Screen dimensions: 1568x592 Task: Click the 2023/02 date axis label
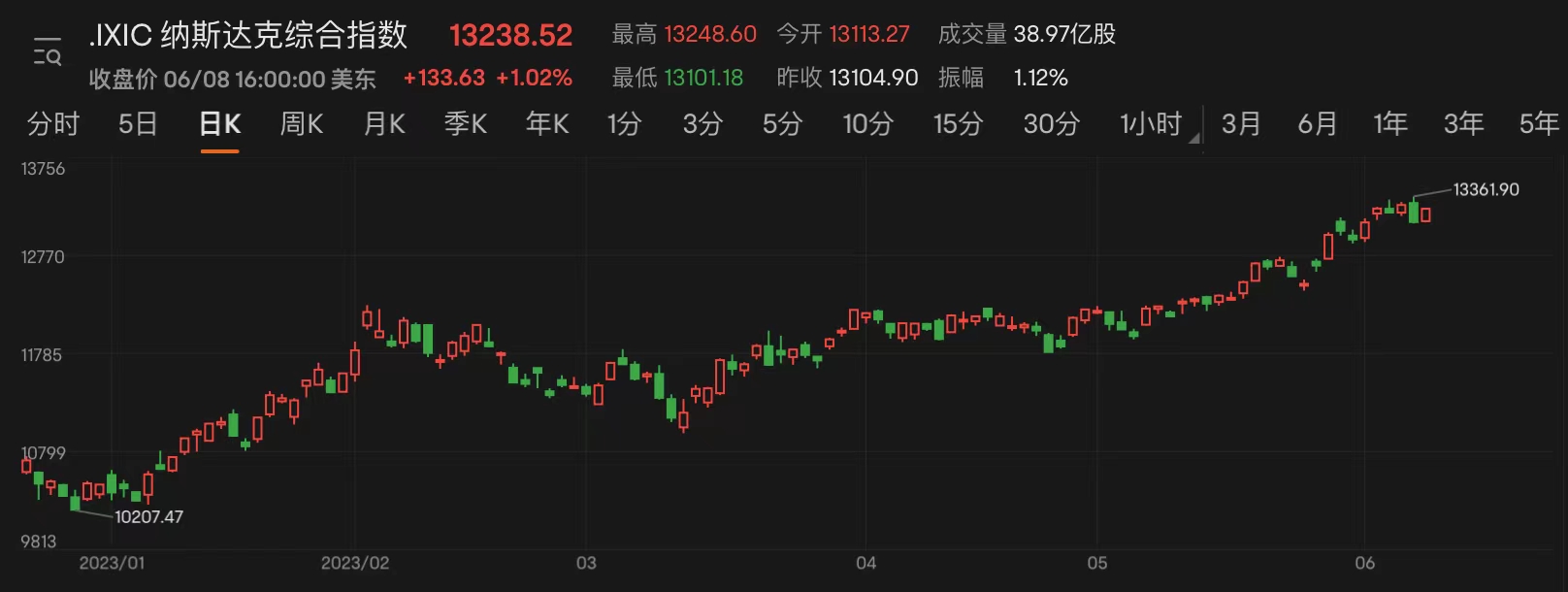point(355,563)
